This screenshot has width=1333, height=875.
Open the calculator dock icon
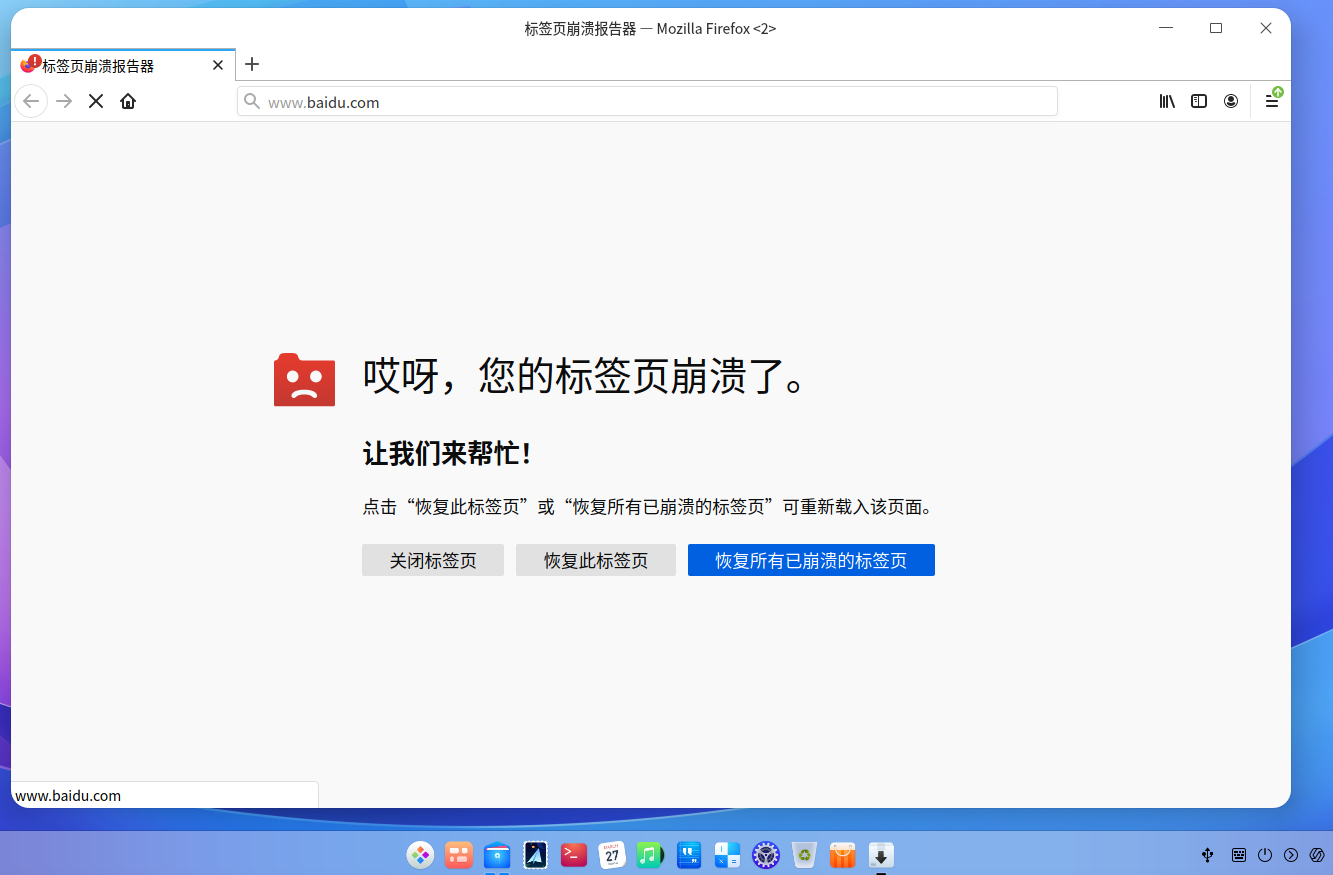pos(727,855)
